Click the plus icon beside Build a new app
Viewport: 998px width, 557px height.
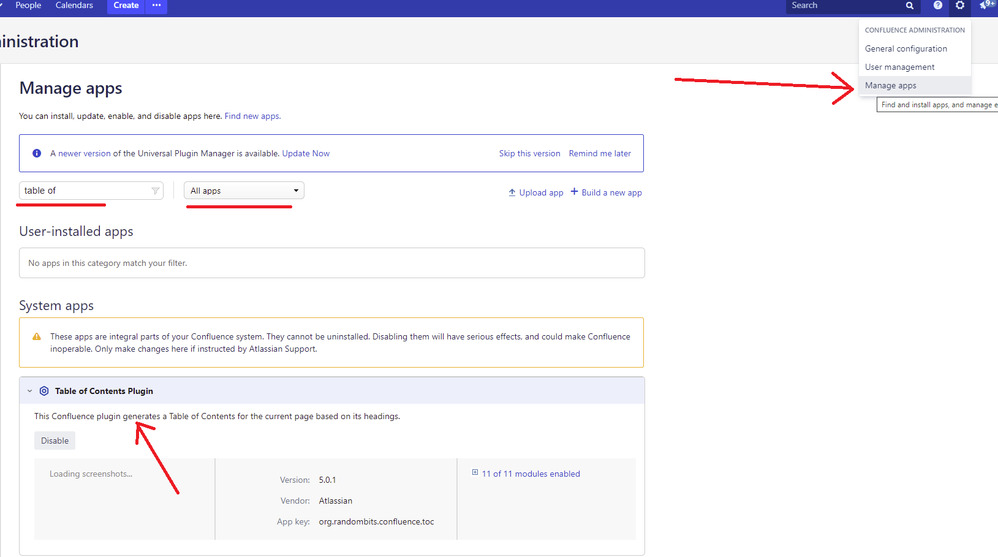pyautogui.click(x=574, y=192)
